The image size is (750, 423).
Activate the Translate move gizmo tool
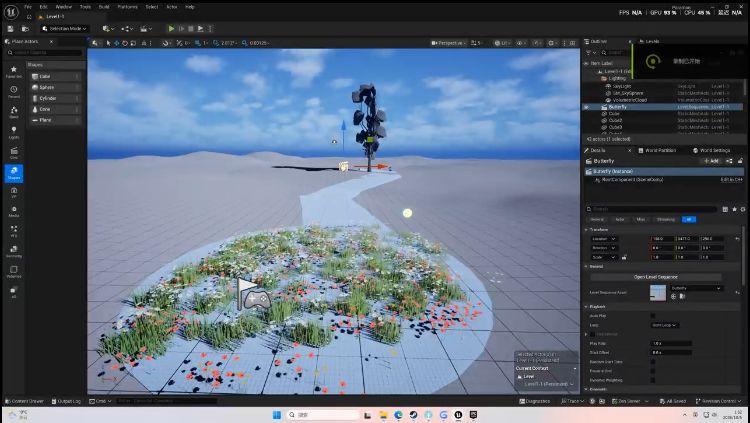click(116, 43)
